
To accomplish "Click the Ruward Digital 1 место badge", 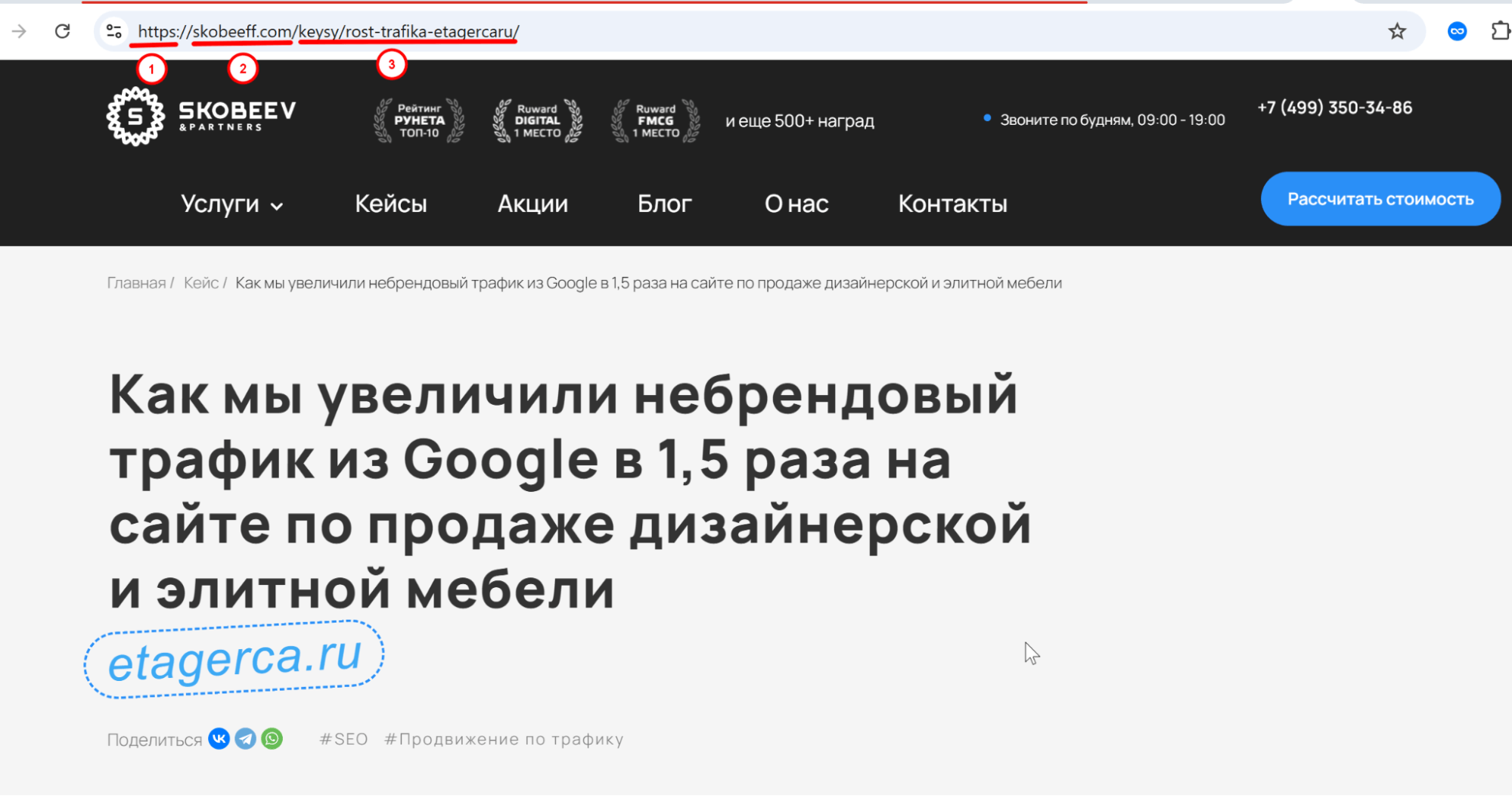I will (537, 120).
